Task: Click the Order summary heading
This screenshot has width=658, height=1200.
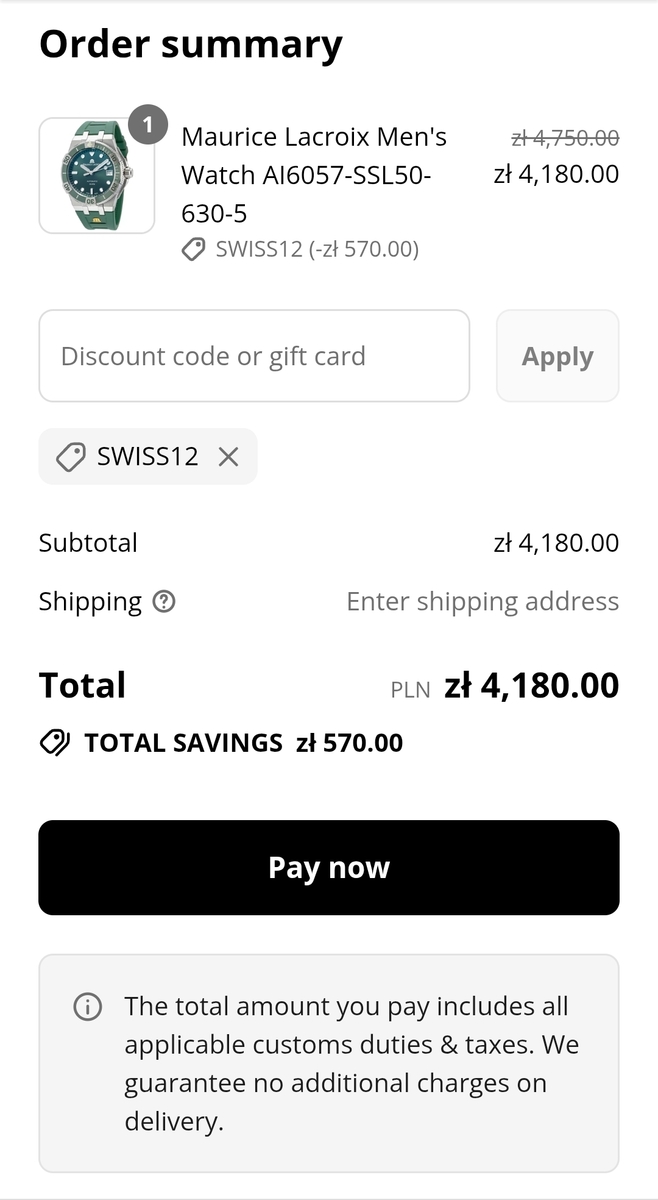Action: tap(191, 44)
